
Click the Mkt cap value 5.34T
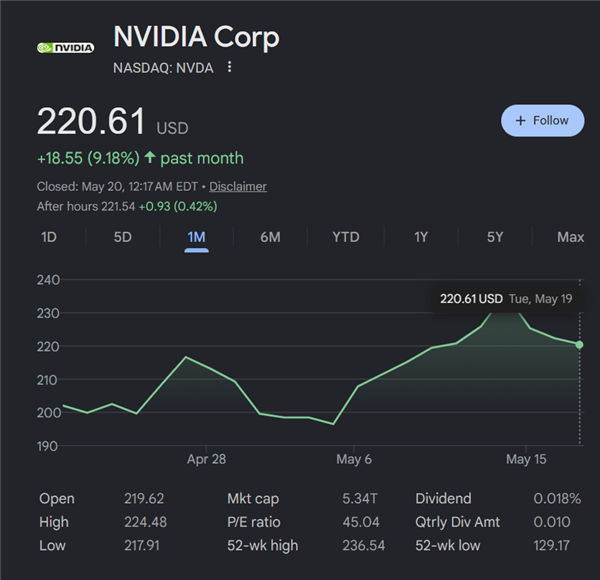tap(360, 499)
